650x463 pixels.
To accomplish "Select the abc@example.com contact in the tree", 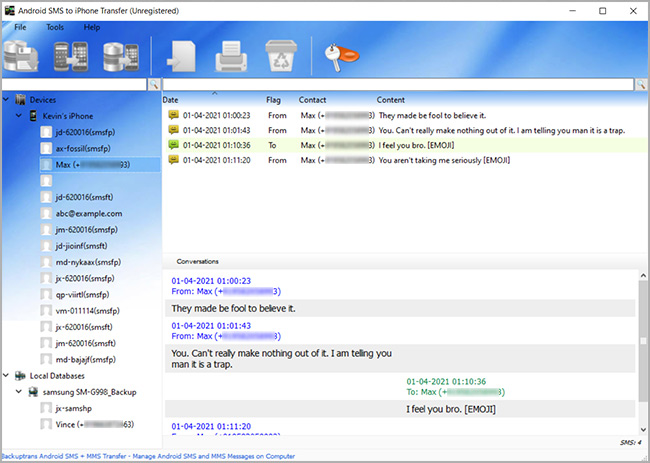I will [x=88, y=213].
